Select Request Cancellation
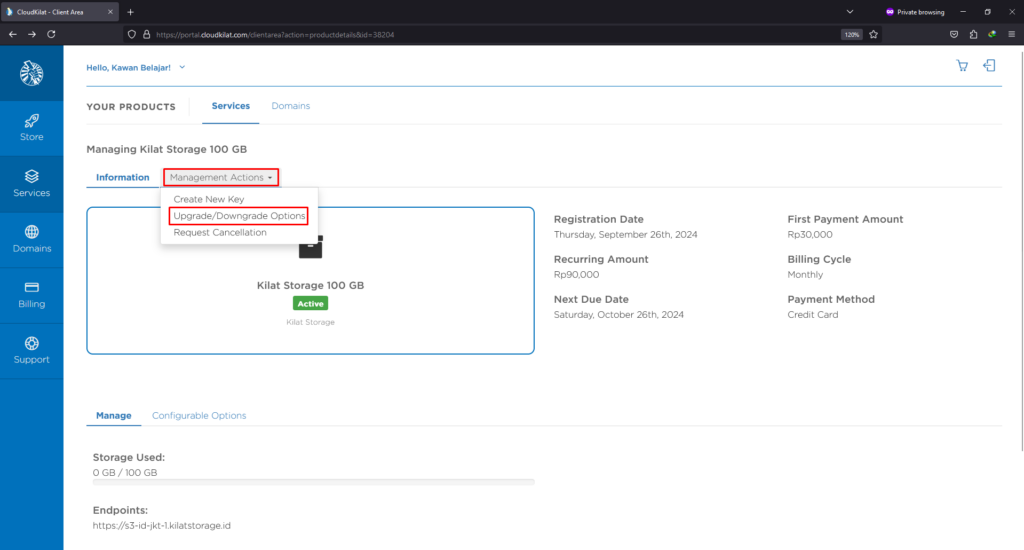This screenshot has width=1024, height=550. (220, 233)
